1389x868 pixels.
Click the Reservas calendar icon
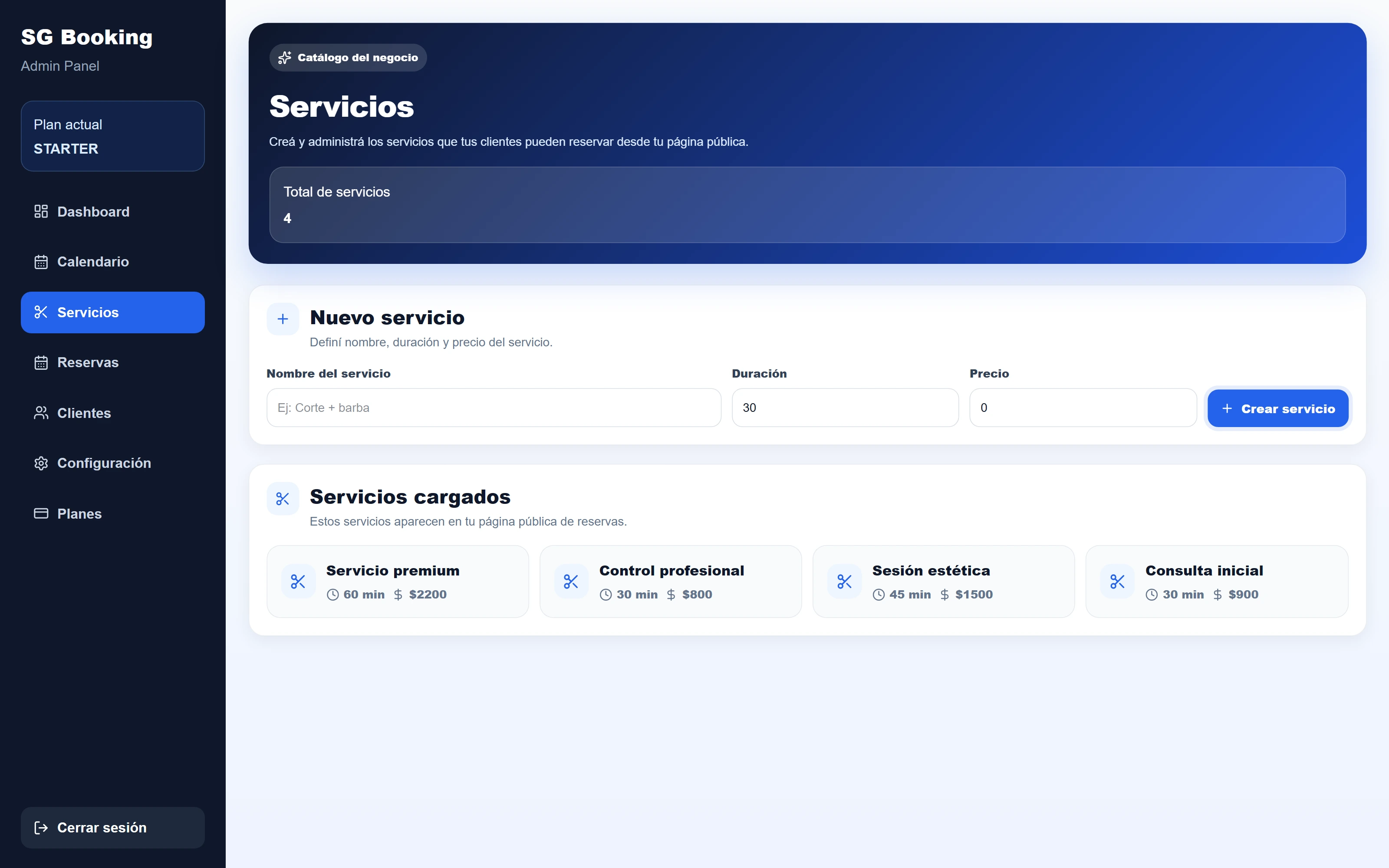tap(41, 362)
